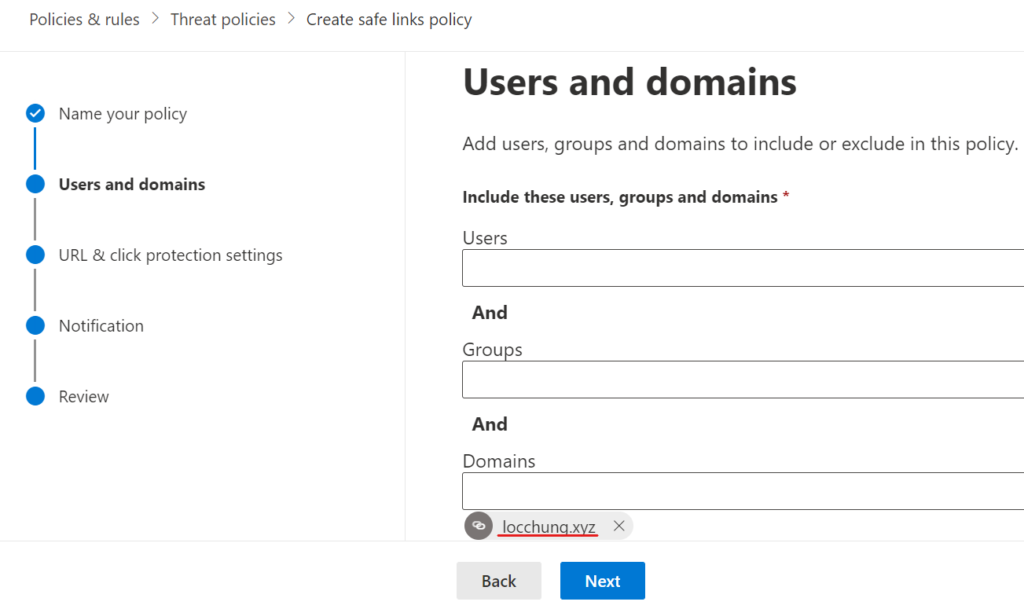1024x609 pixels.
Task: Go back to the previous wizard page
Action: [499, 581]
